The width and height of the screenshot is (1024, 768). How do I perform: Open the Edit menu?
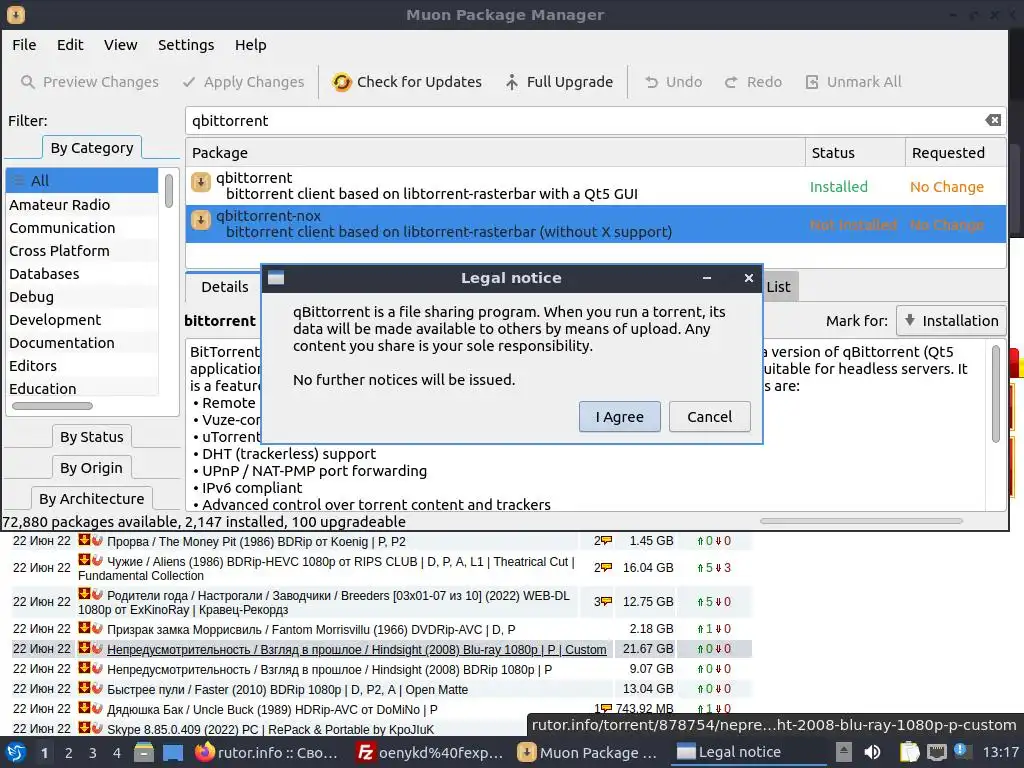point(70,45)
